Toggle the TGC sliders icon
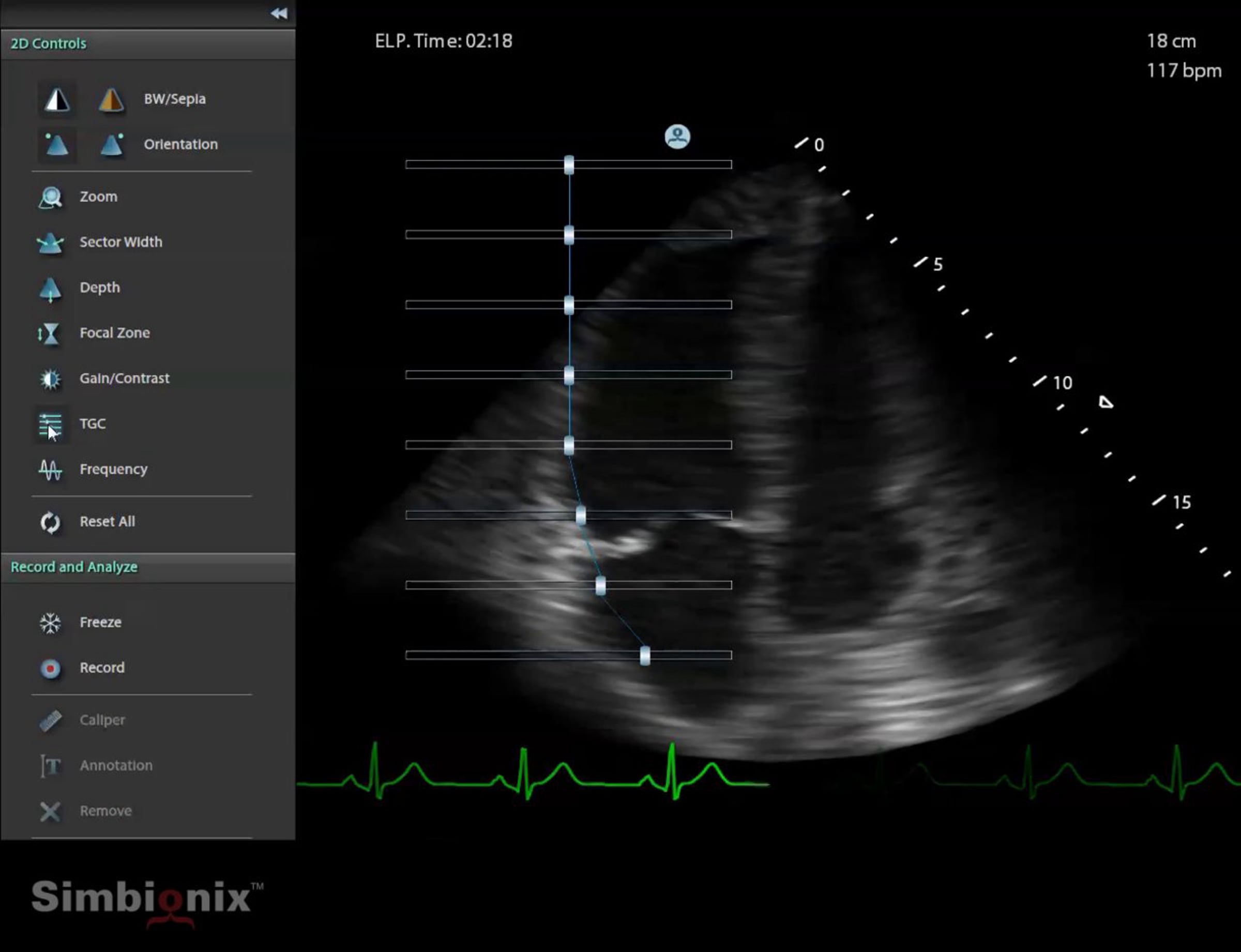1241x952 pixels. (x=51, y=425)
